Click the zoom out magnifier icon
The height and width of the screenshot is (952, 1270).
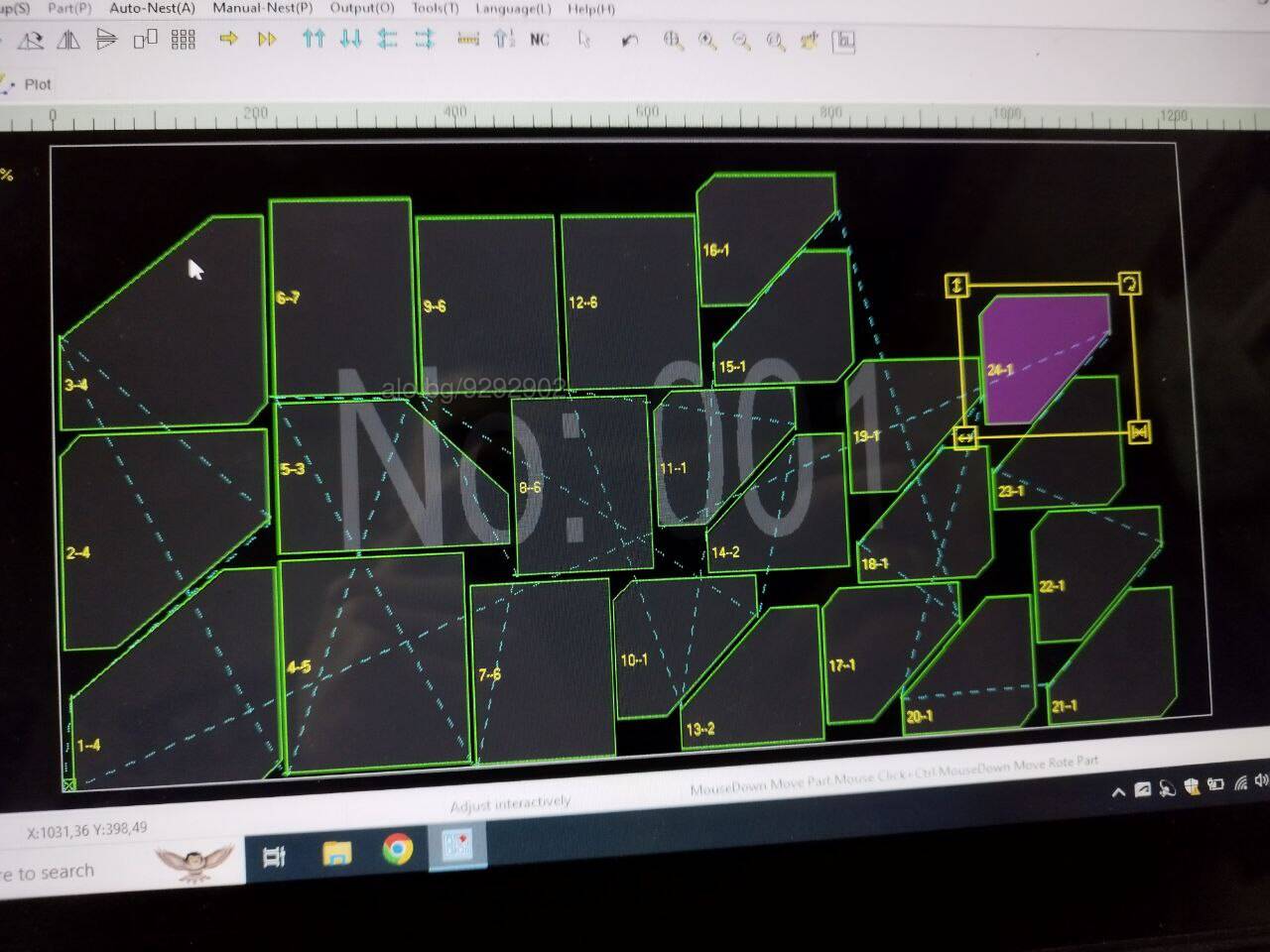[x=741, y=41]
